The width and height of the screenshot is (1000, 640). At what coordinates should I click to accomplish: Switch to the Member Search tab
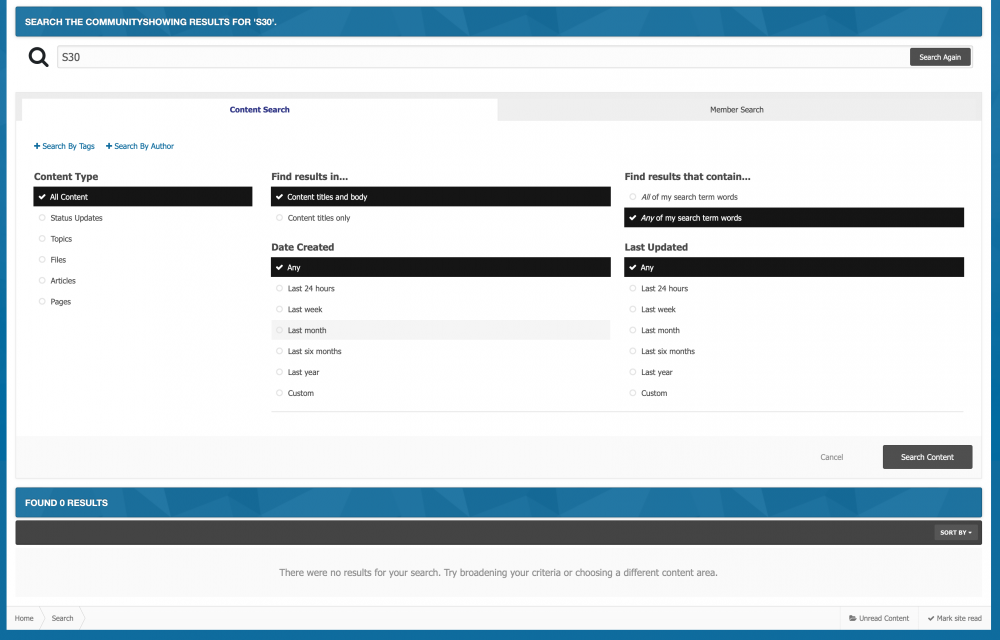point(737,110)
